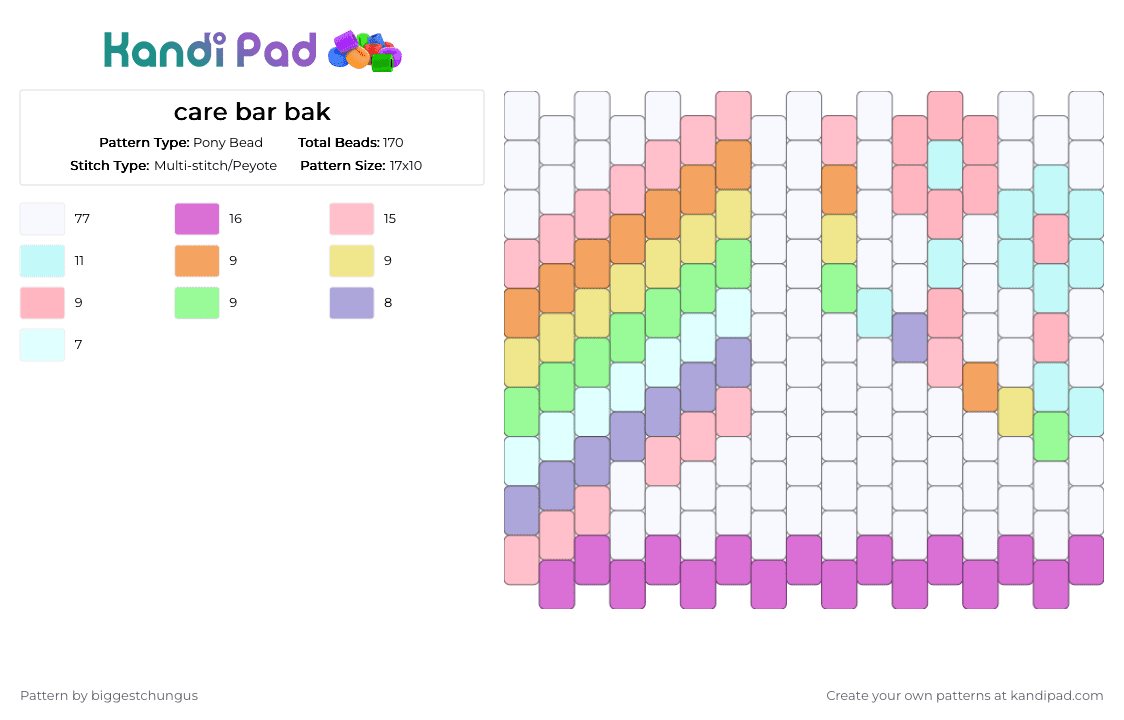
Task: Click the count '11' beside the cyan swatch
Action: (79, 261)
